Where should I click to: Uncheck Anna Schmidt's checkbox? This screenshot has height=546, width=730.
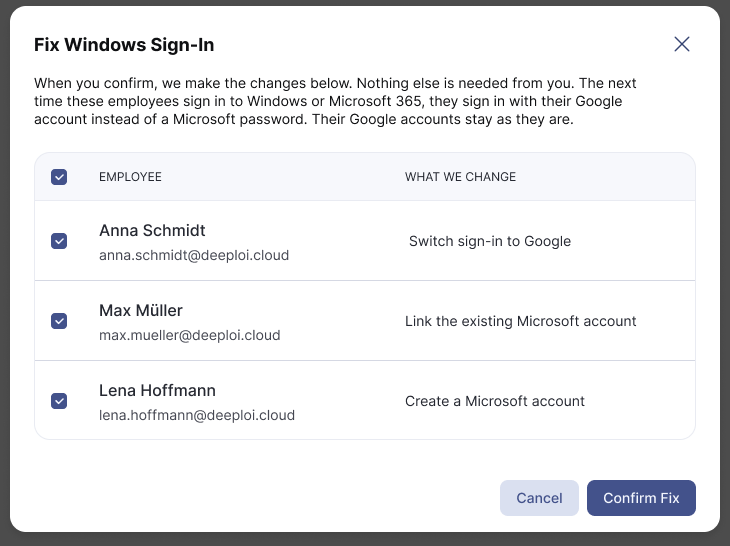click(59, 241)
